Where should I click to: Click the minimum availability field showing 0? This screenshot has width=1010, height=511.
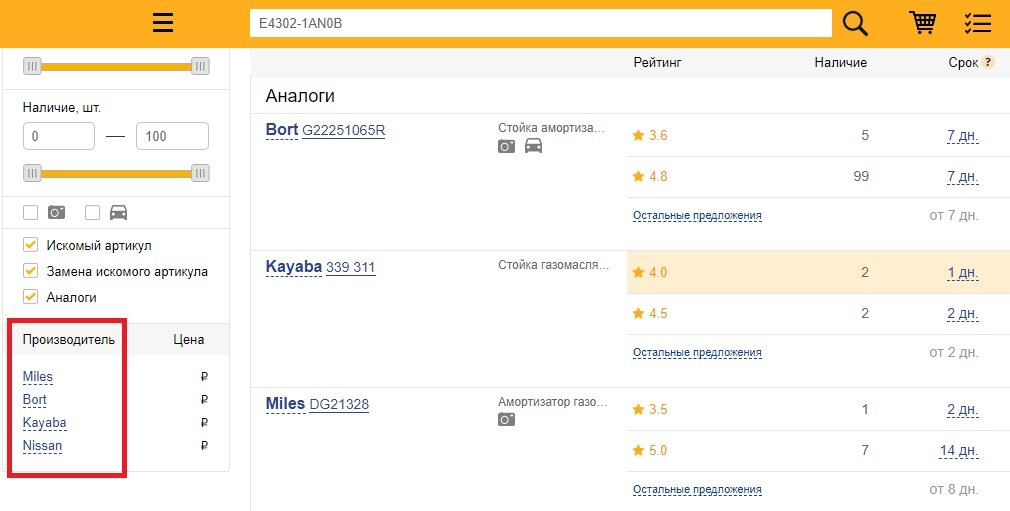[59, 136]
